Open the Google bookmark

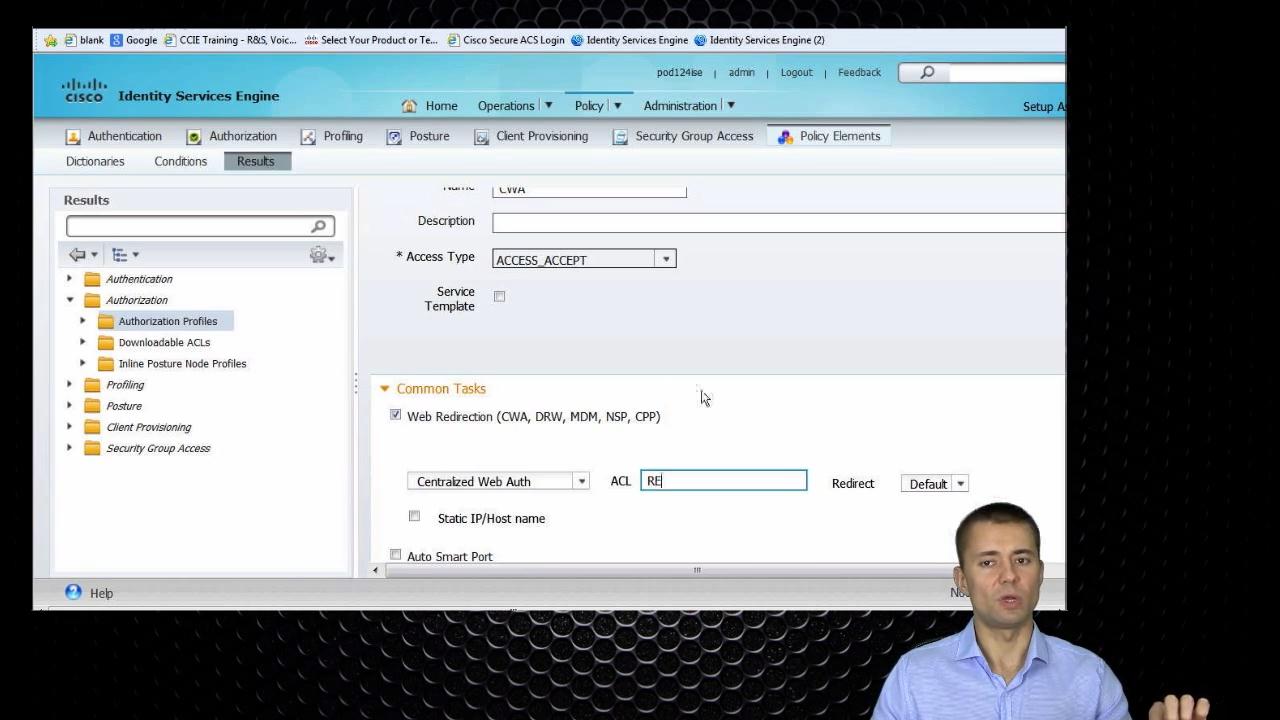[x=134, y=40]
